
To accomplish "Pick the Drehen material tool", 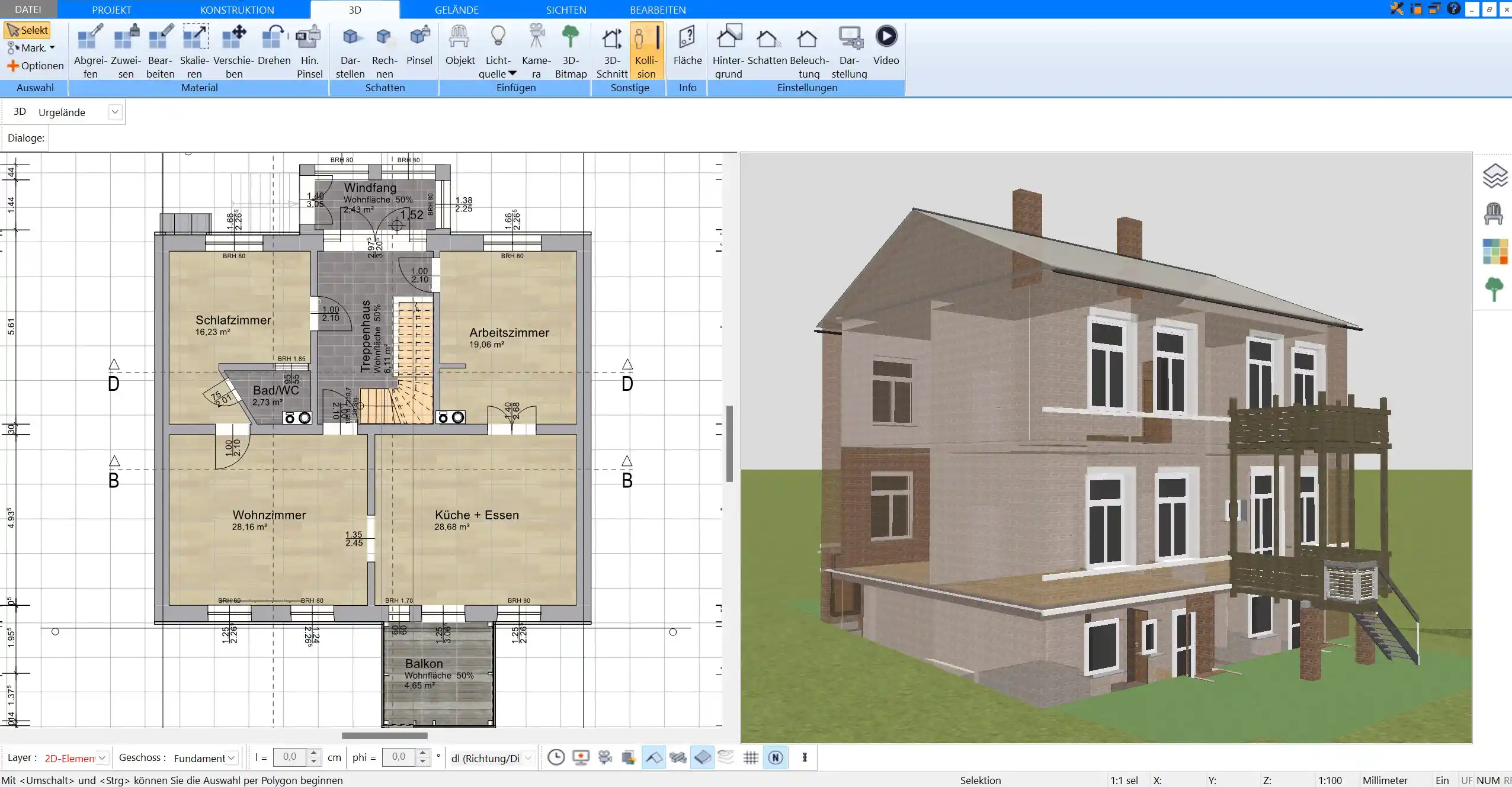I will click(x=274, y=46).
